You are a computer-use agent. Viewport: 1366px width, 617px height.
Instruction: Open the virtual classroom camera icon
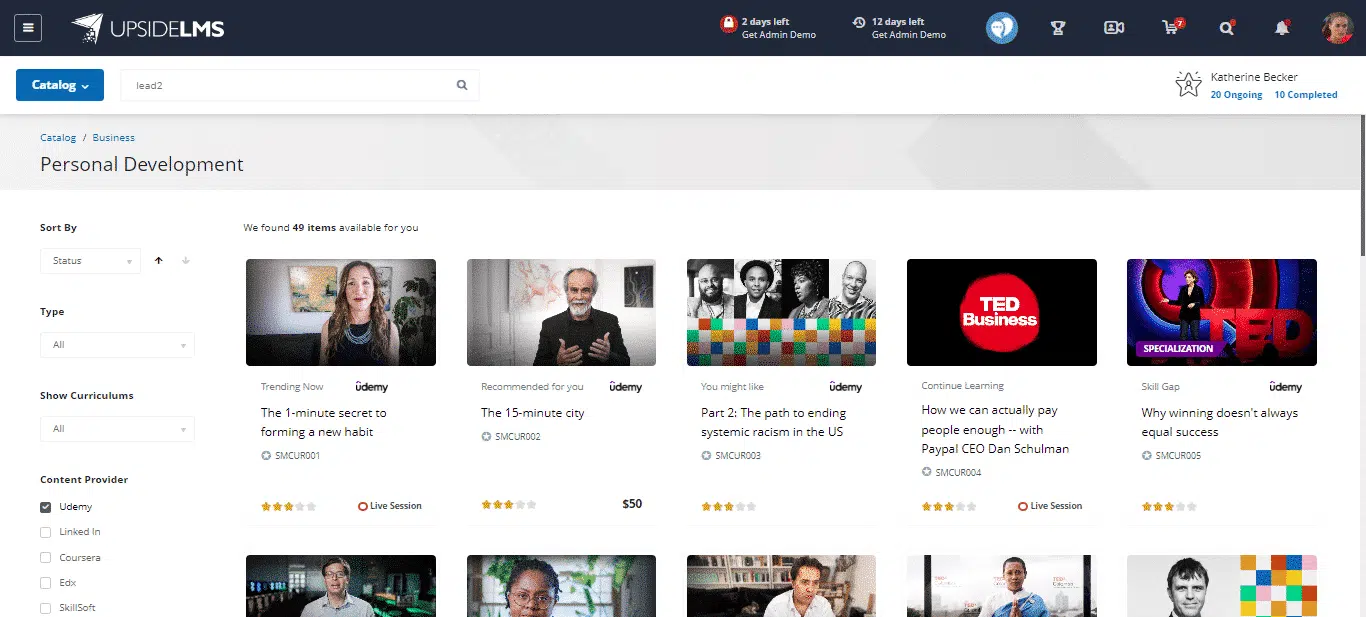(1114, 28)
